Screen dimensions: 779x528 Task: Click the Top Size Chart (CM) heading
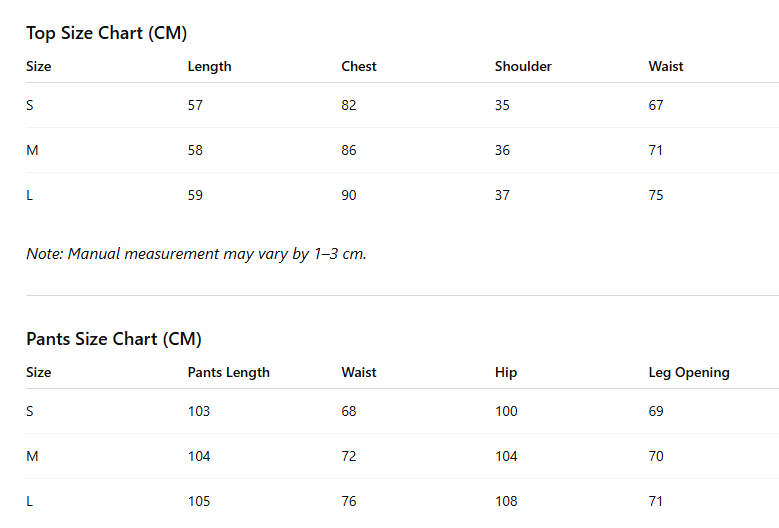tap(106, 33)
